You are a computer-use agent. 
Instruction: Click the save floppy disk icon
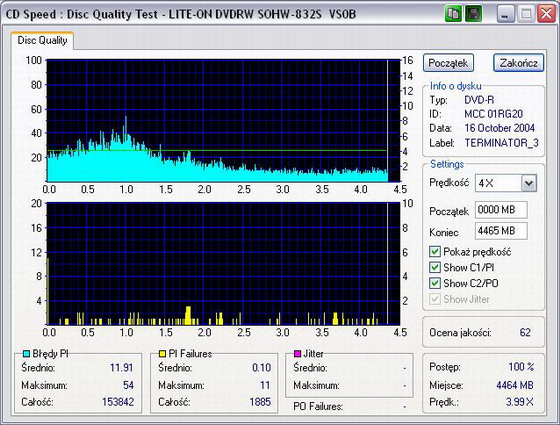coord(473,14)
